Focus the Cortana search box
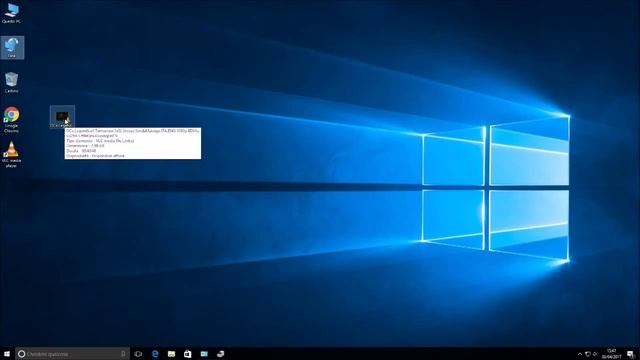Viewport: 640px width, 360px height. (72, 354)
